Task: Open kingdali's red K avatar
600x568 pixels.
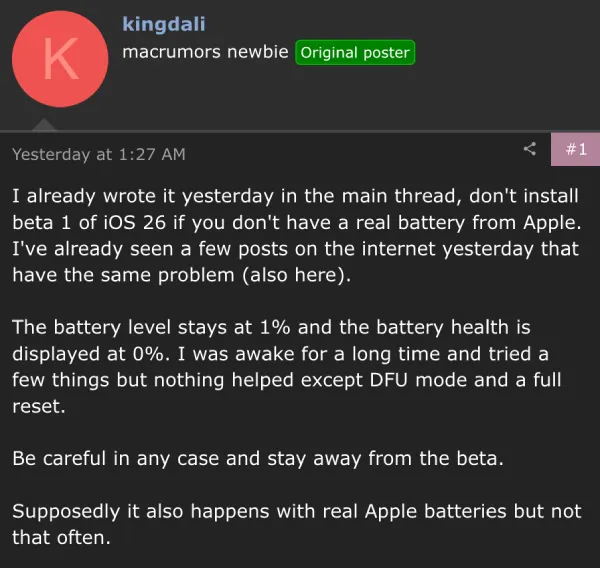Action: (60, 59)
